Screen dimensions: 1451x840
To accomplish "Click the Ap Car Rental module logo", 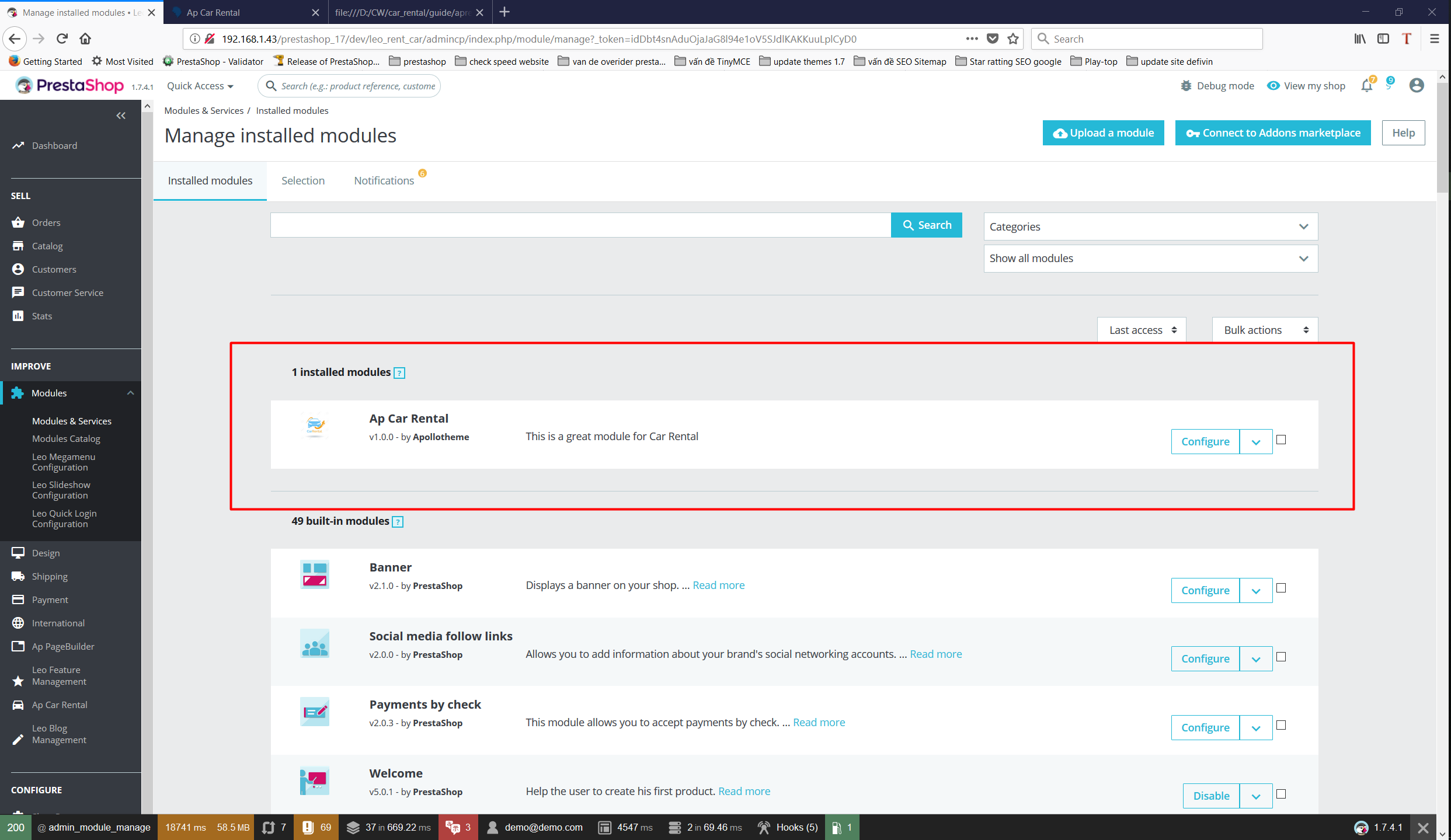I will (315, 426).
